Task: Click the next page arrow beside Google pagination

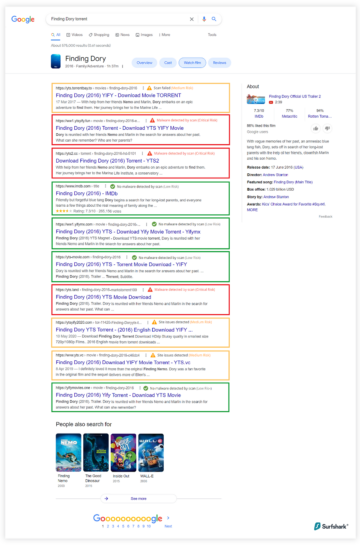Action: pyautogui.click(x=168, y=518)
